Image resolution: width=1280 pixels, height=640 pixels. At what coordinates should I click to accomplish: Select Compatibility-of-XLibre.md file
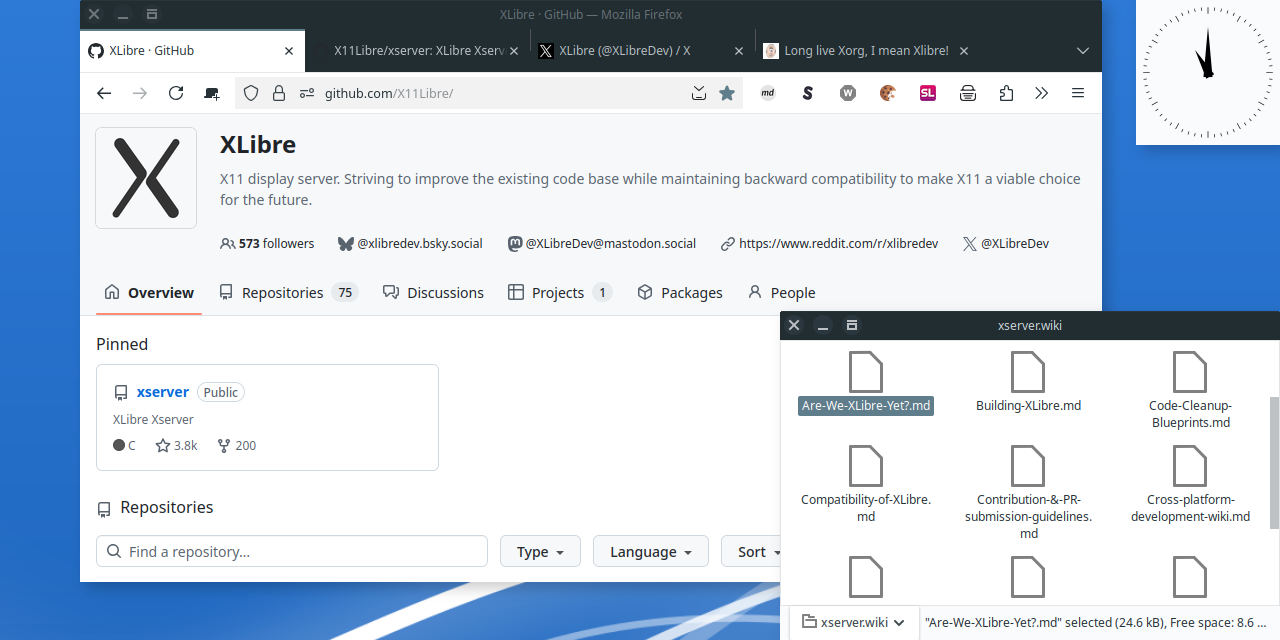866,486
